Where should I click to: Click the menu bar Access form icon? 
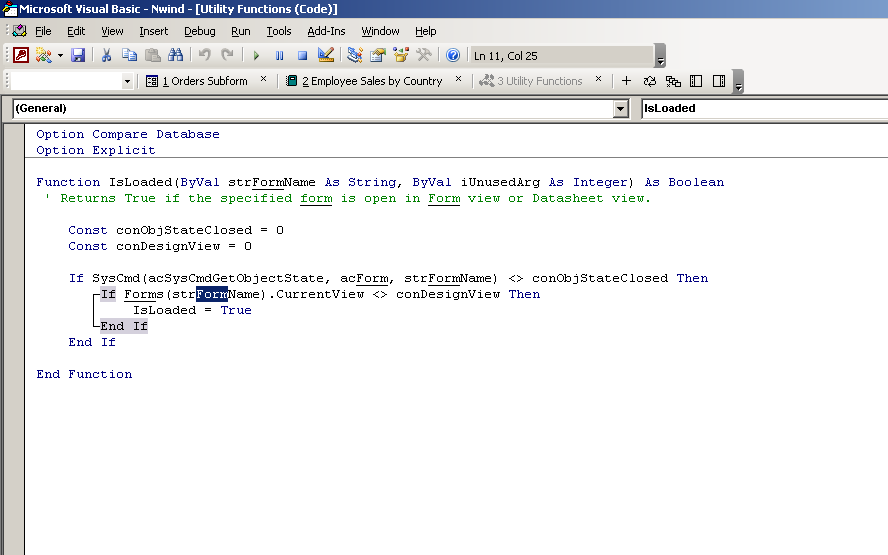[20, 31]
